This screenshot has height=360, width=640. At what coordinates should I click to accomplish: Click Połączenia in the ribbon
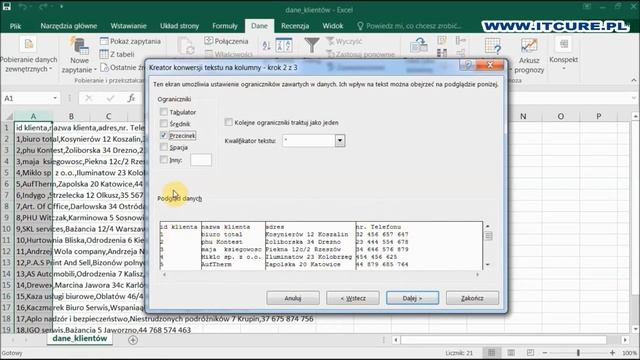pyautogui.click(x=227, y=41)
